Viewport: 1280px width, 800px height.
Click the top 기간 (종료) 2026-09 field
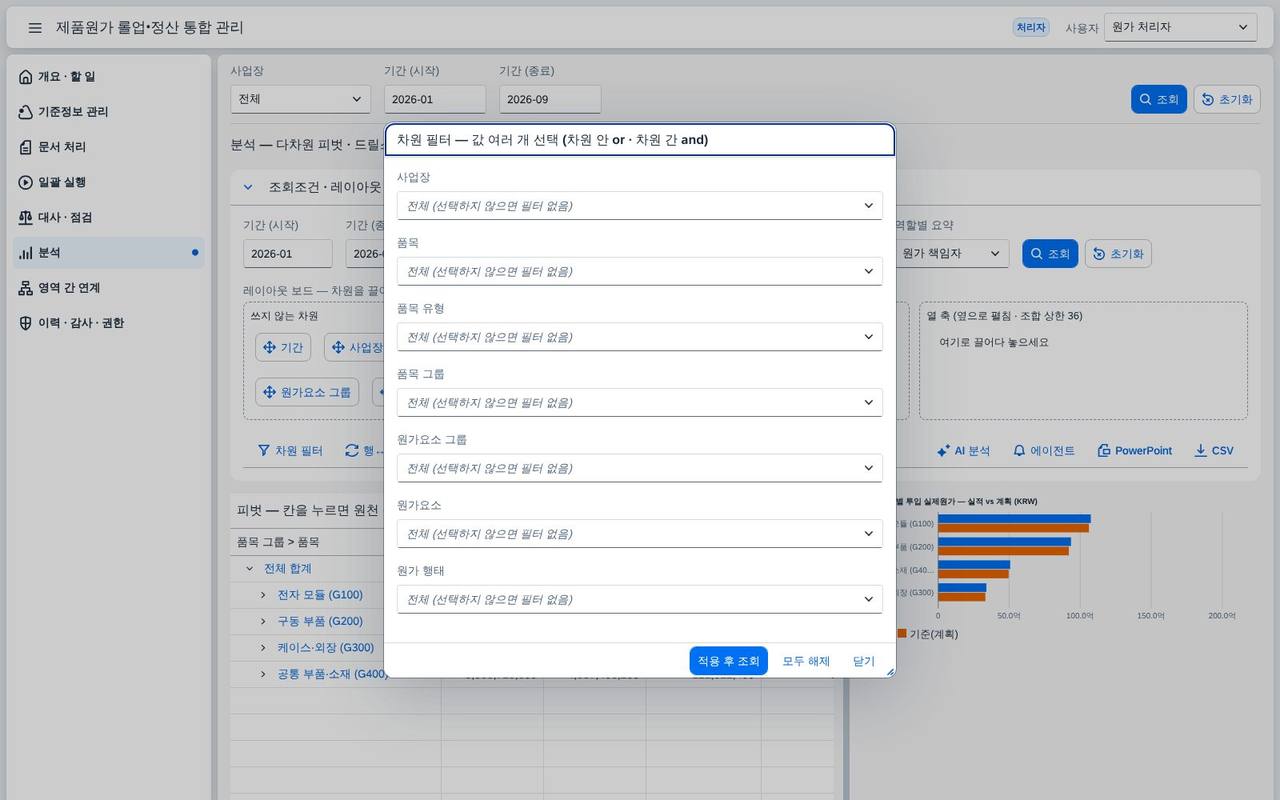[550, 99]
